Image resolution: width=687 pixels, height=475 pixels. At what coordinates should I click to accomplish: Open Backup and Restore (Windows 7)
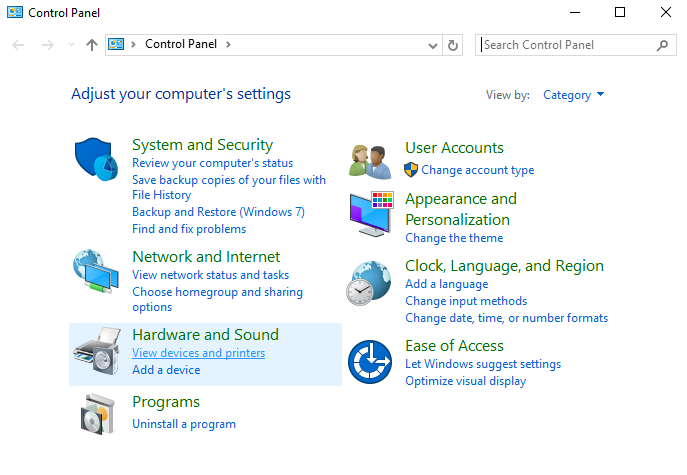pos(218,212)
